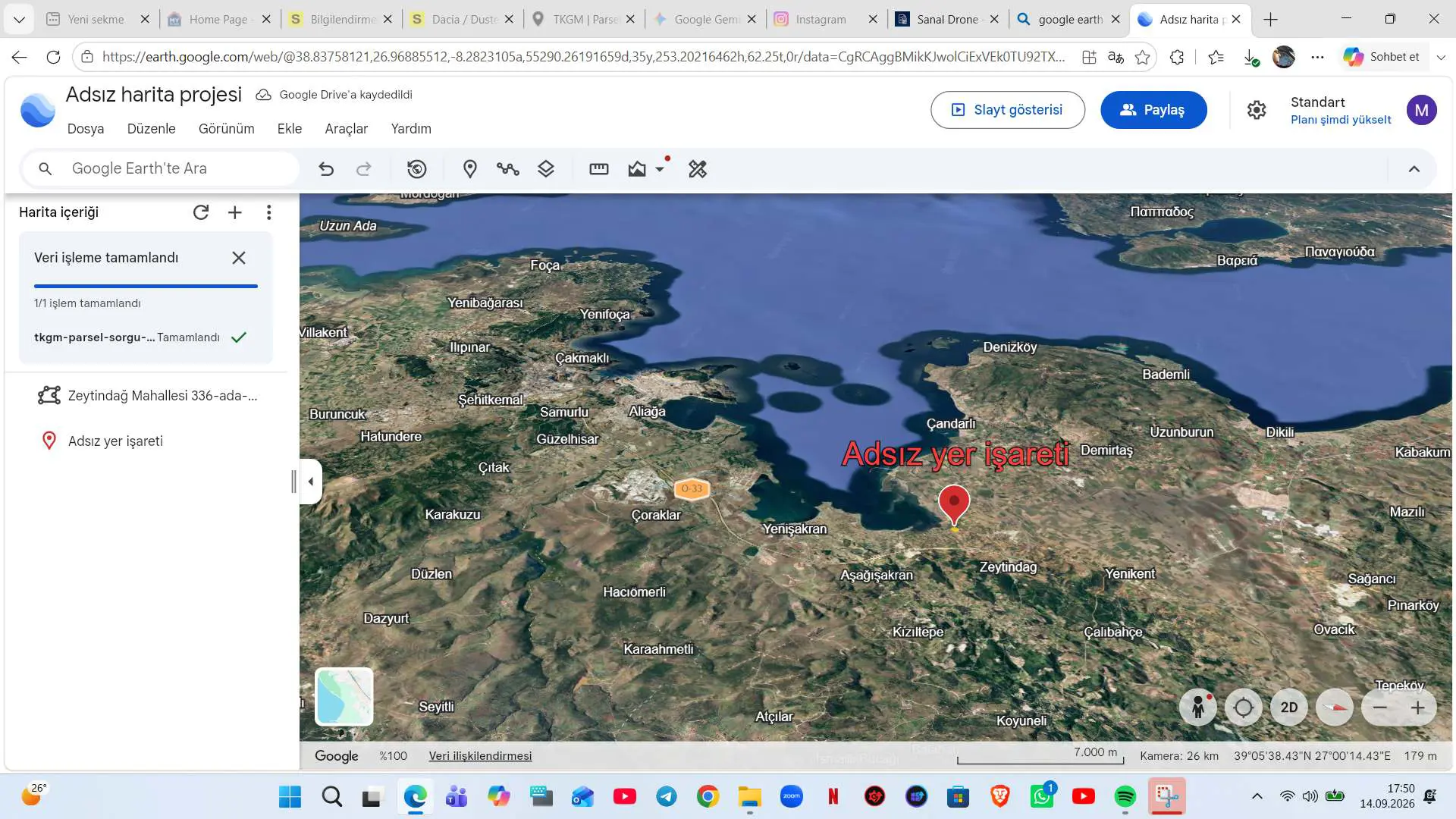The width and height of the screenshot is (1456, 819).
Task: Click the my location target button
Action: [x=1244, y=708]
